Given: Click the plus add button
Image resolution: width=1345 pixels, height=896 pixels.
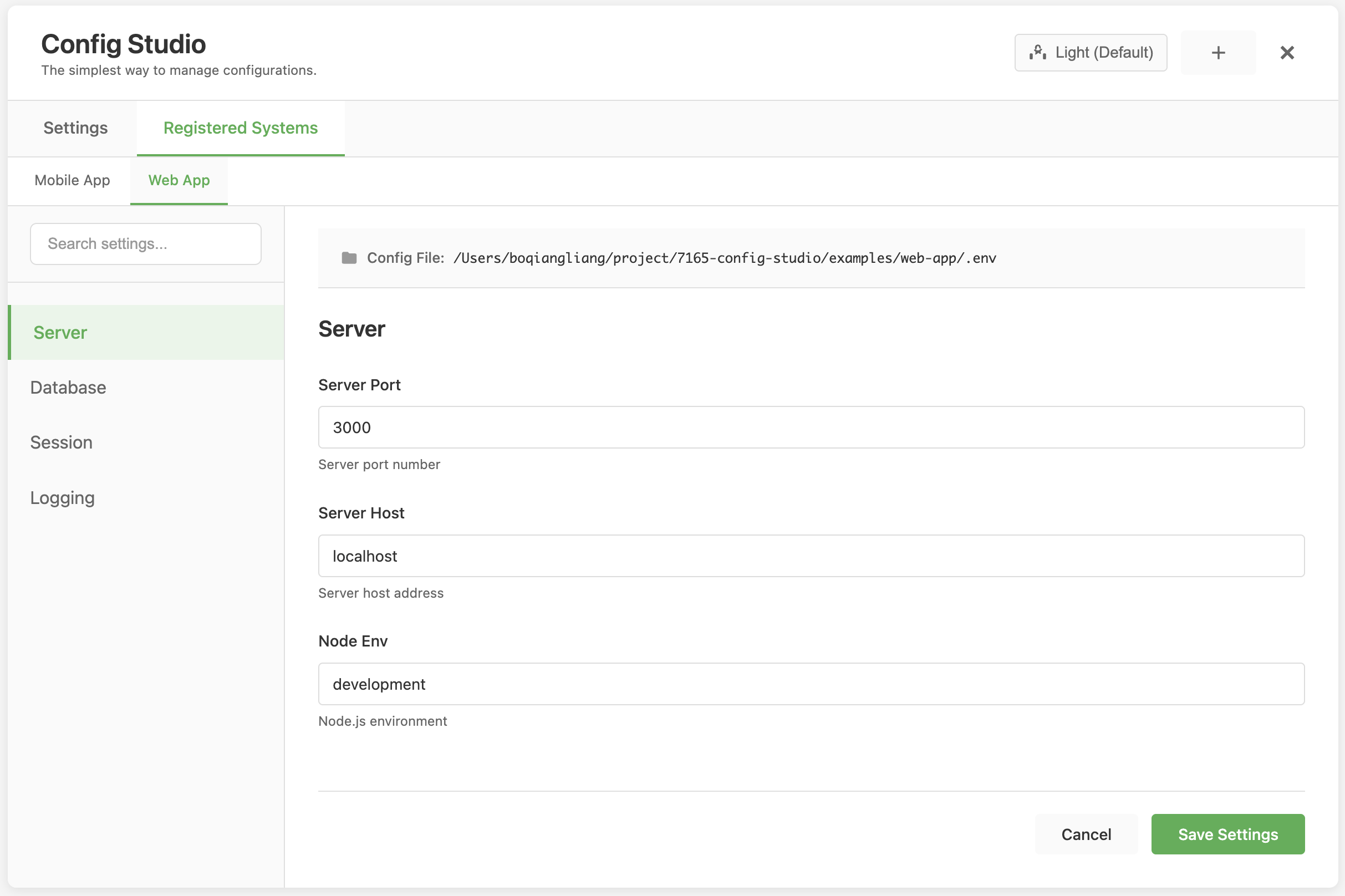Looking at the screenshot, I should point(1217,53).
